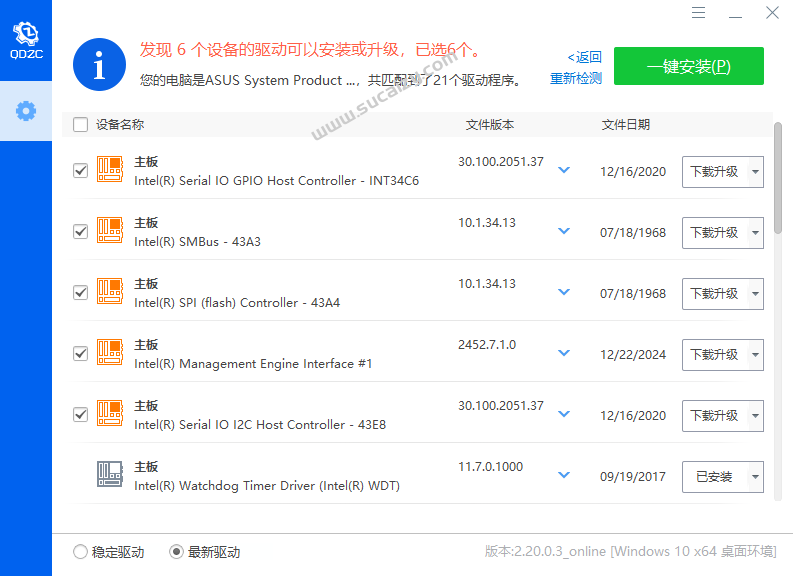
Task: Open settings via the sidebar gear icon
Action: (25, 111)
